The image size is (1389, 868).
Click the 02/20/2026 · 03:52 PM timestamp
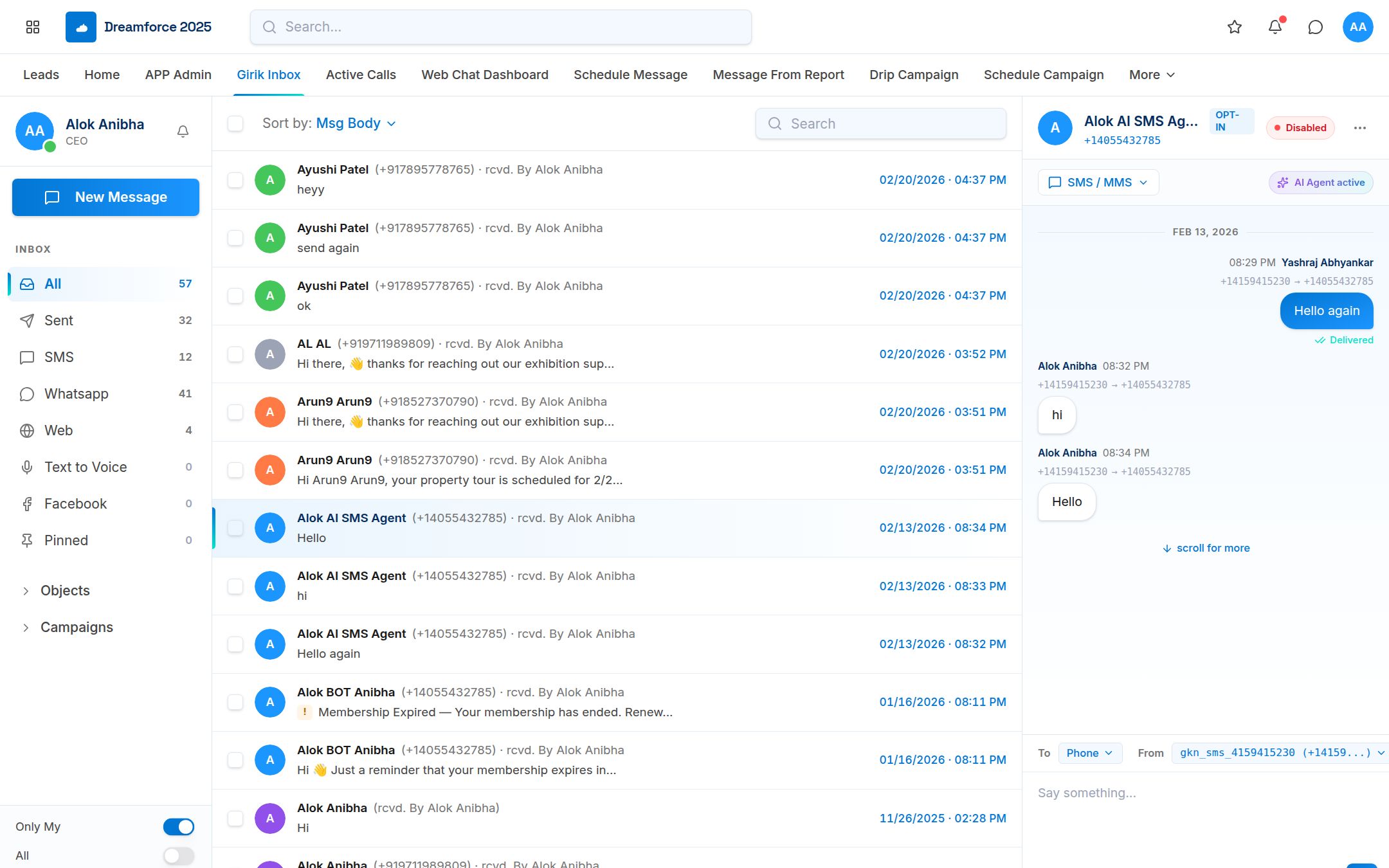pos(943,354)
